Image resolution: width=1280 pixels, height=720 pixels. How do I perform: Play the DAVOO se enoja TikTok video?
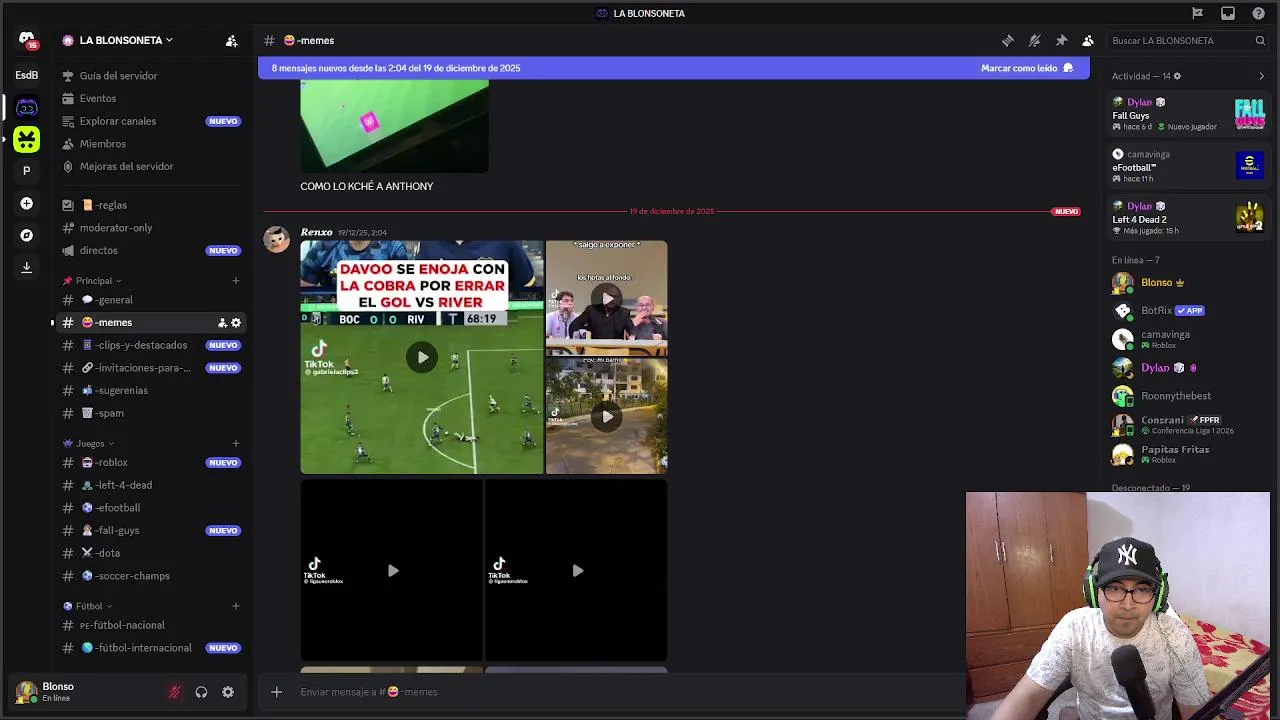(x=422, y=357)
